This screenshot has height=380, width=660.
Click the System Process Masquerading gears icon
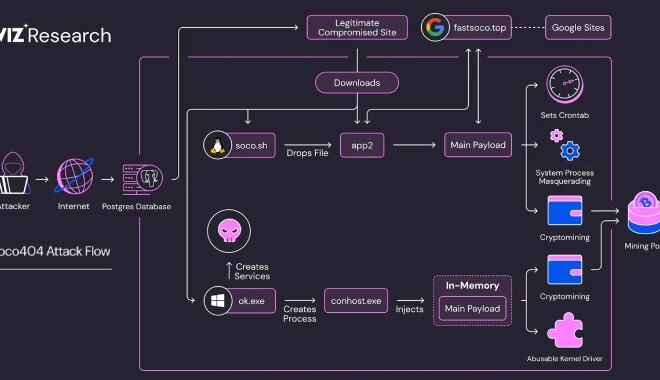[565, 146]
